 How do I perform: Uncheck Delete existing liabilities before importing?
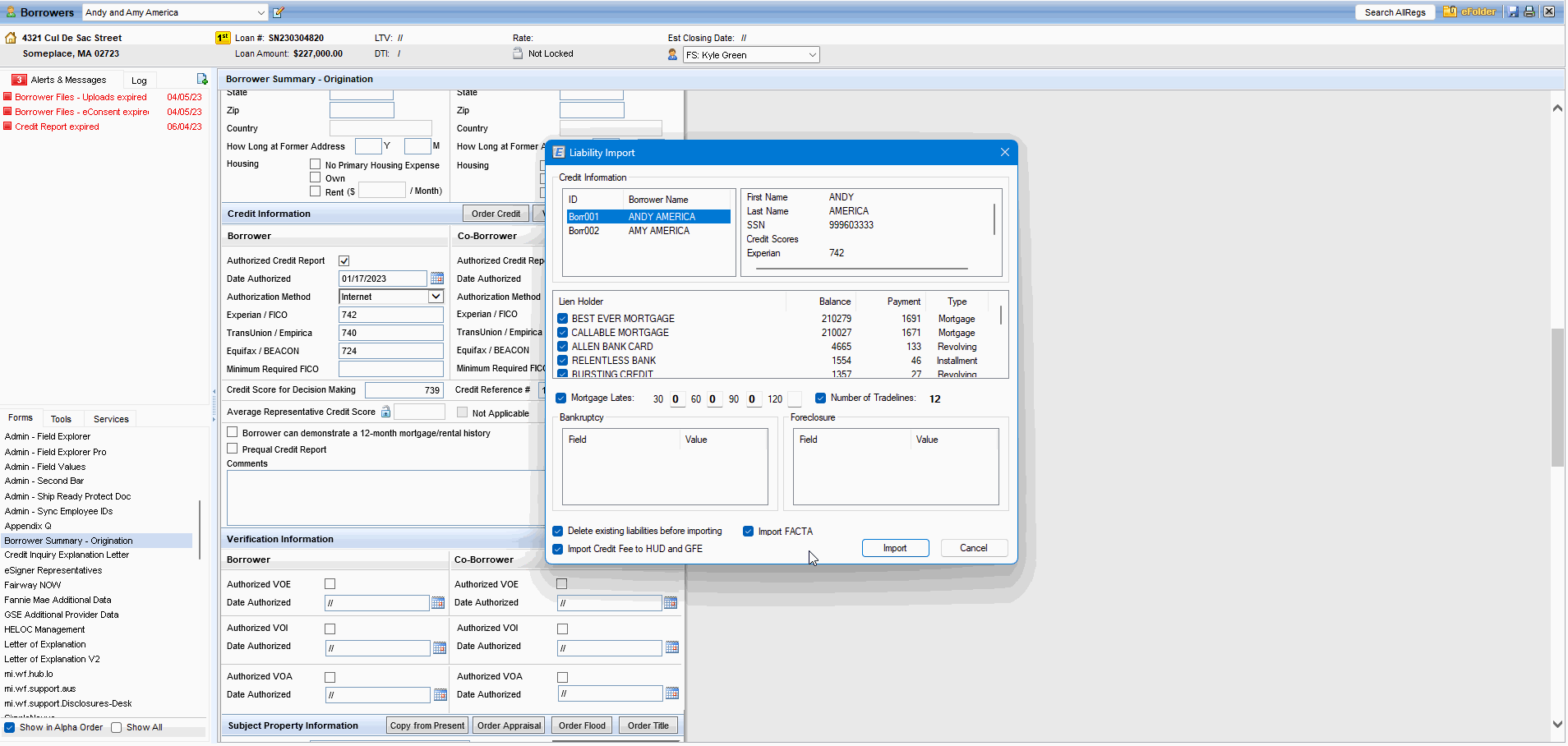pyautogui.click(x=558, y=532)
